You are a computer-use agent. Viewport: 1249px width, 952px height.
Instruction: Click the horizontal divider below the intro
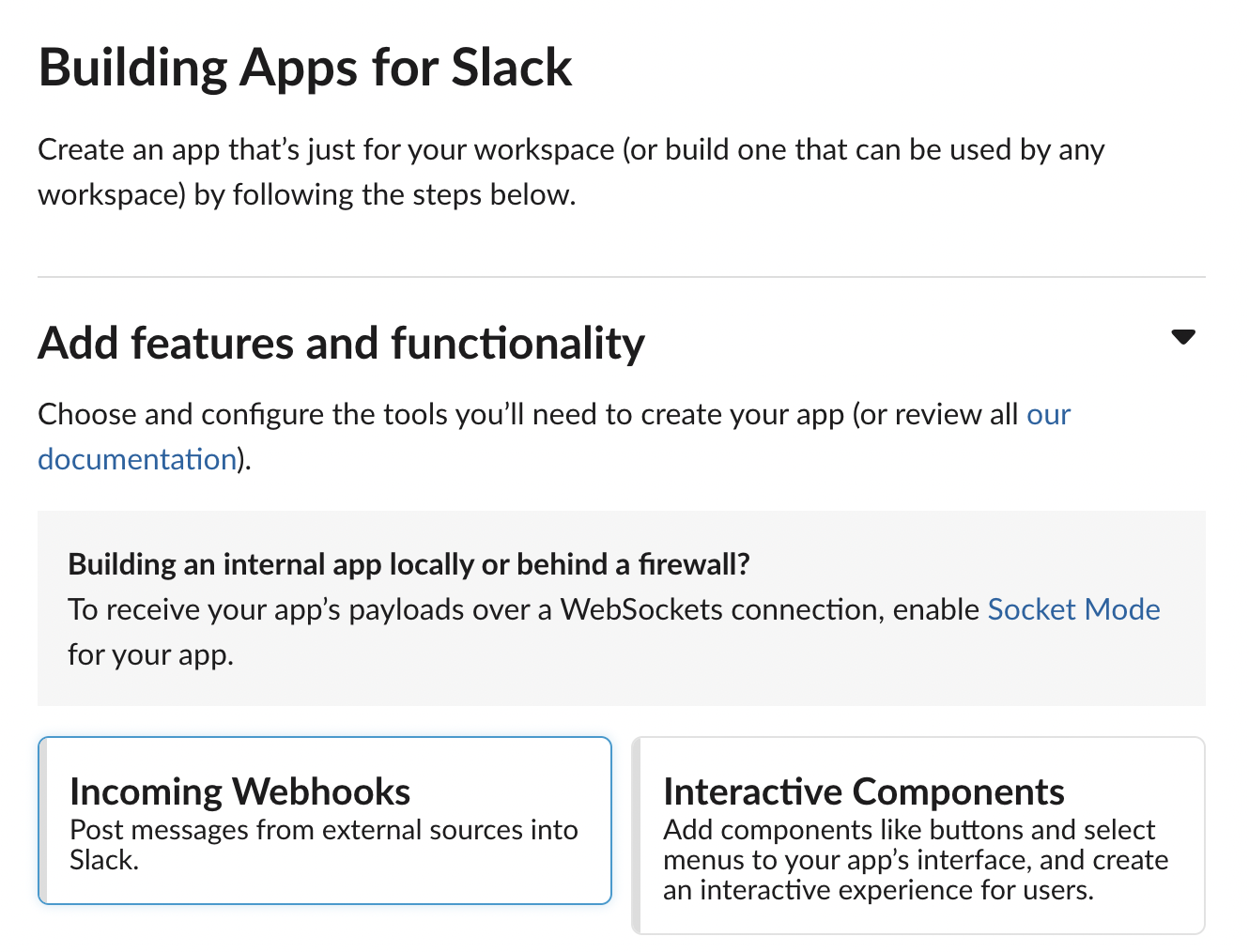pyautogui.click(x=622, y=277)
